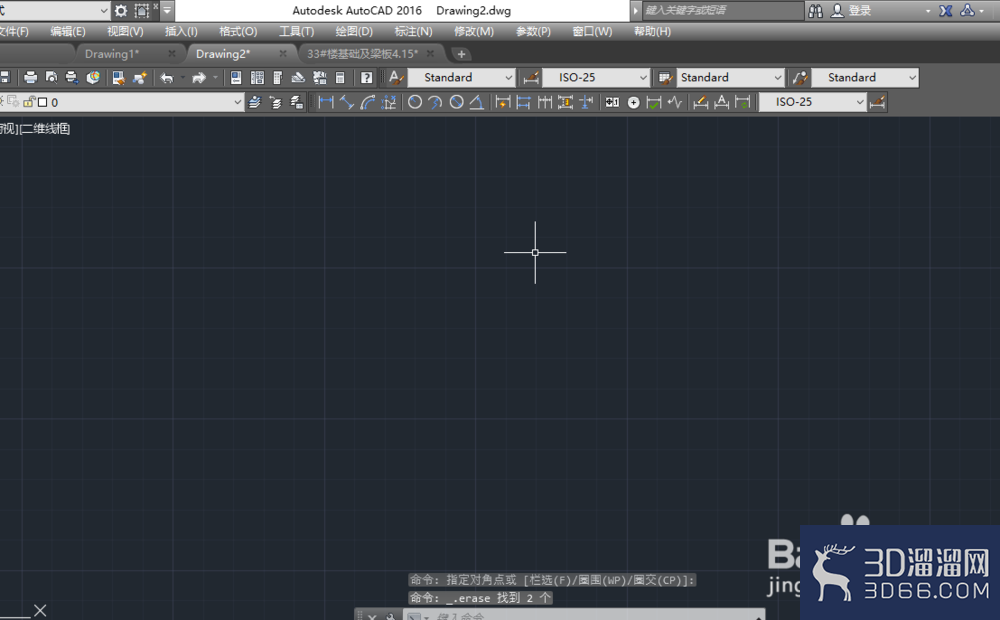Screen dimensions: 1000x620
Task: Select the Arc Length dimension tool
Action: pyautogui.click(x=368, y=102)
